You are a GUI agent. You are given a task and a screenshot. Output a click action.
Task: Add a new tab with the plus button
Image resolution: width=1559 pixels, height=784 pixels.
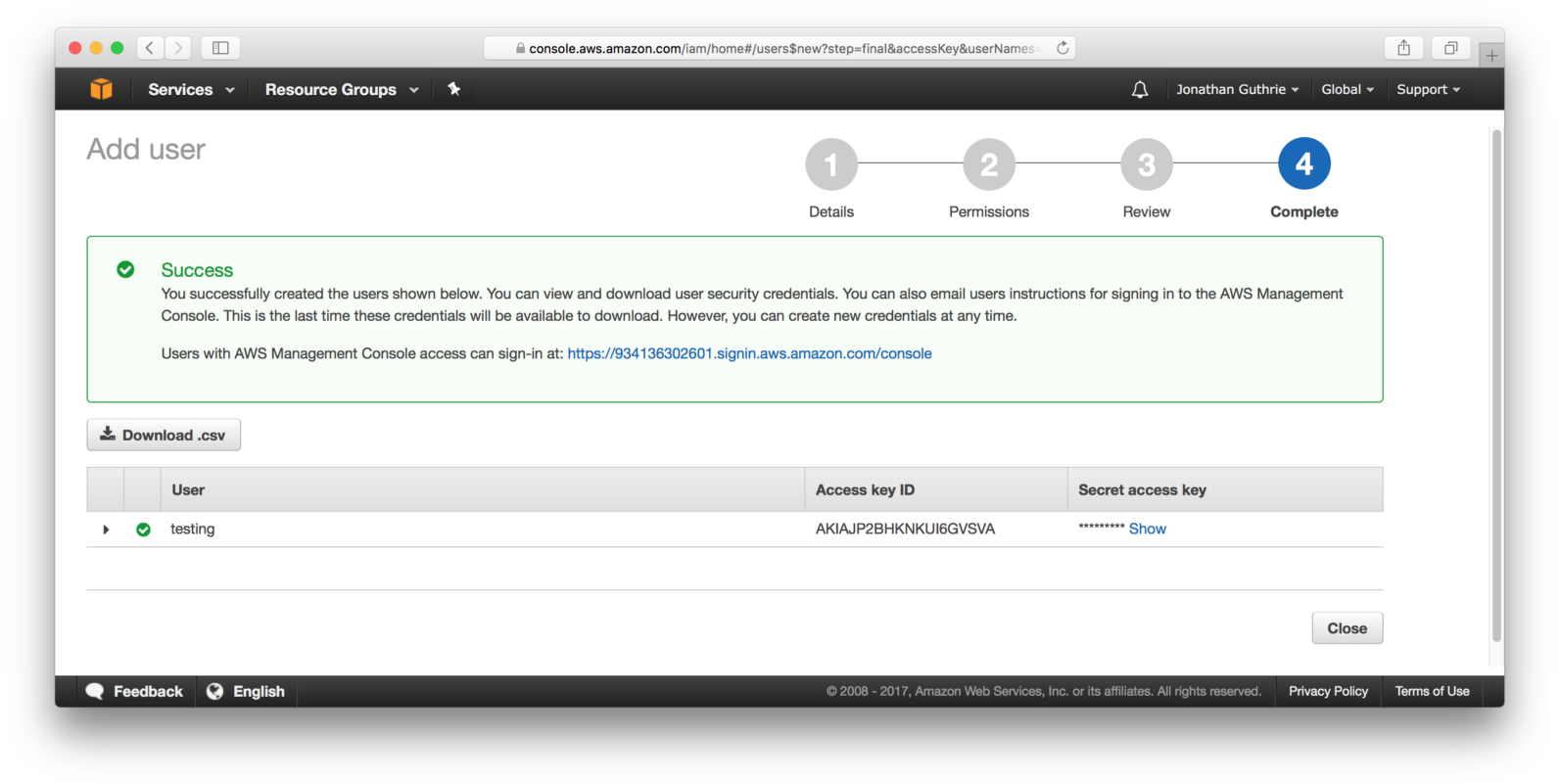1491,56
